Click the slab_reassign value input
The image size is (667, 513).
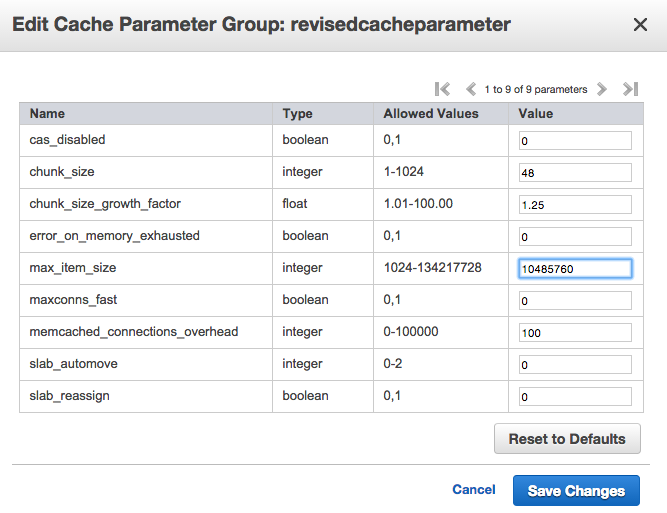click(575, 397)
